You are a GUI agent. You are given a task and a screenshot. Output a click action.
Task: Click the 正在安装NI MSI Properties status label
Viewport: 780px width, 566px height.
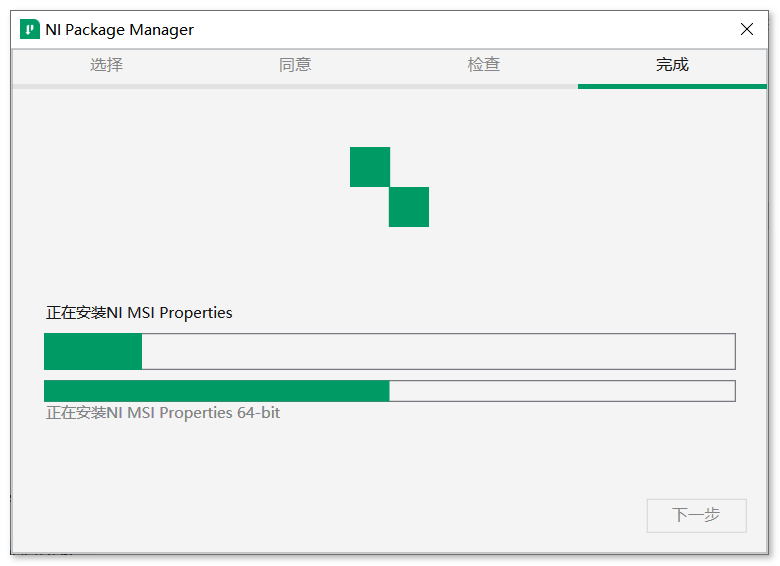point(139,313)
